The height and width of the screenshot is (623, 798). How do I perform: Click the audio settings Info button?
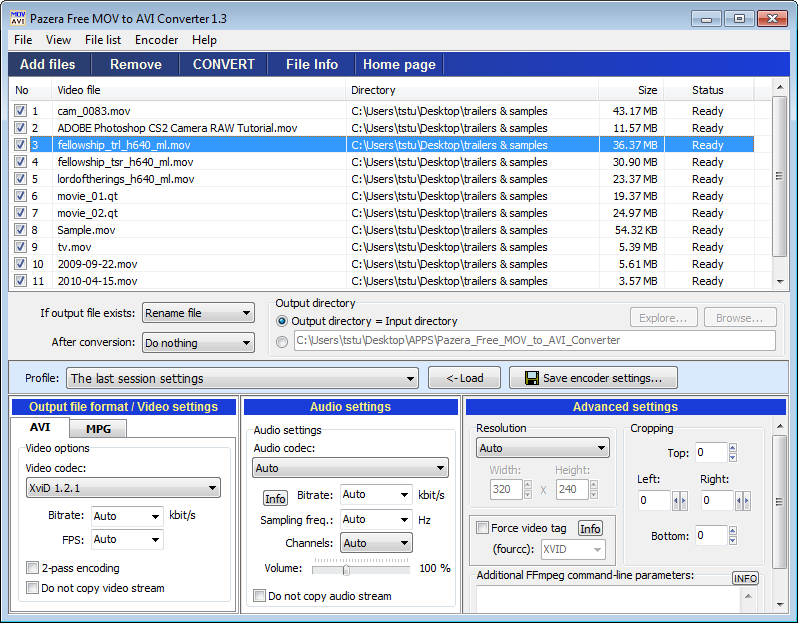pyautogui.click(x=275, y=498)
